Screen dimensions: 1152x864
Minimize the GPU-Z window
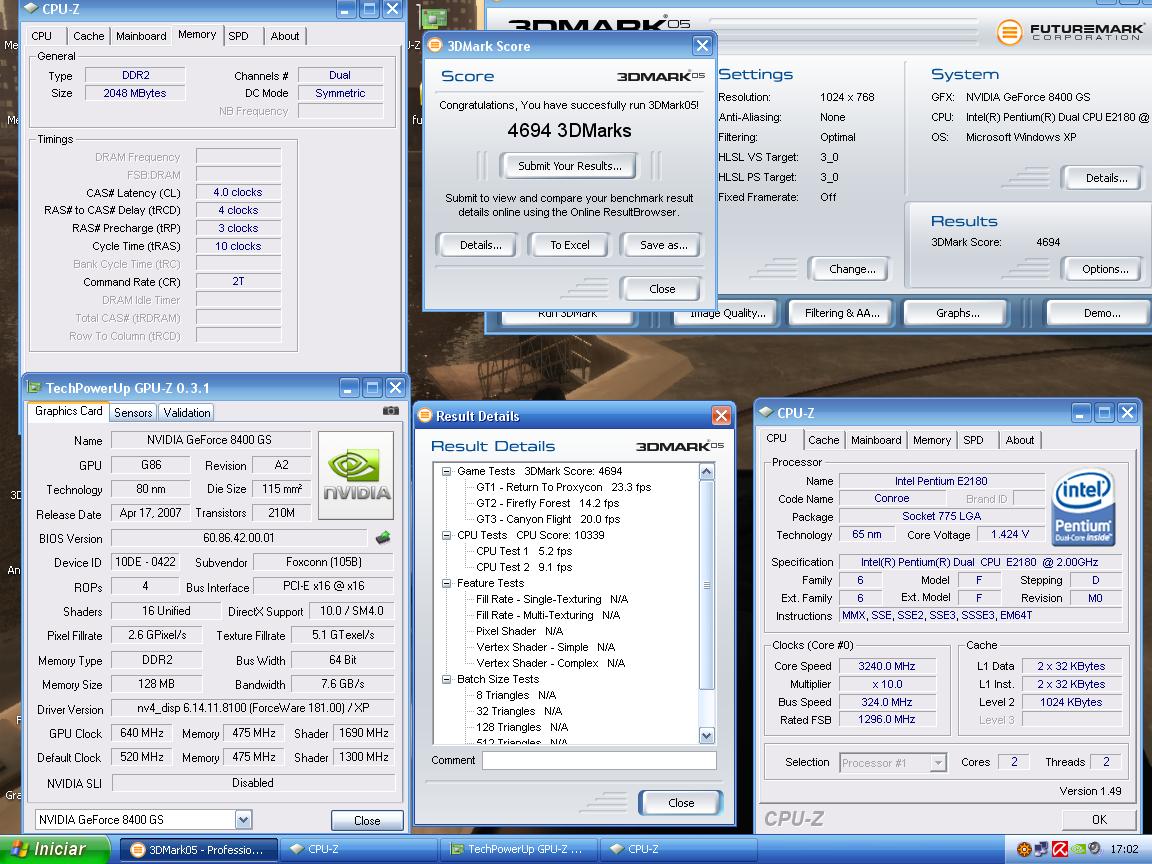[x=350, y=387]
